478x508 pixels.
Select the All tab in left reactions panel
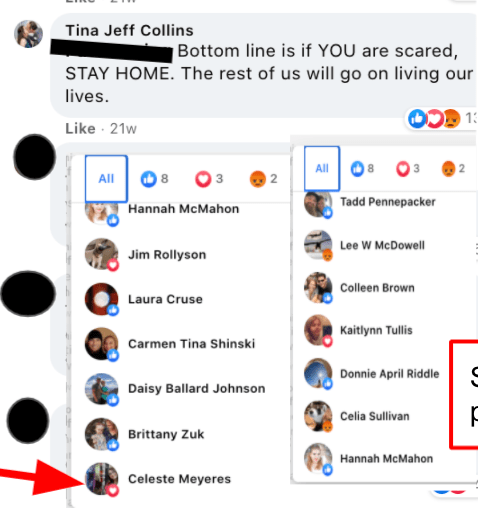(x=106, y=179)
